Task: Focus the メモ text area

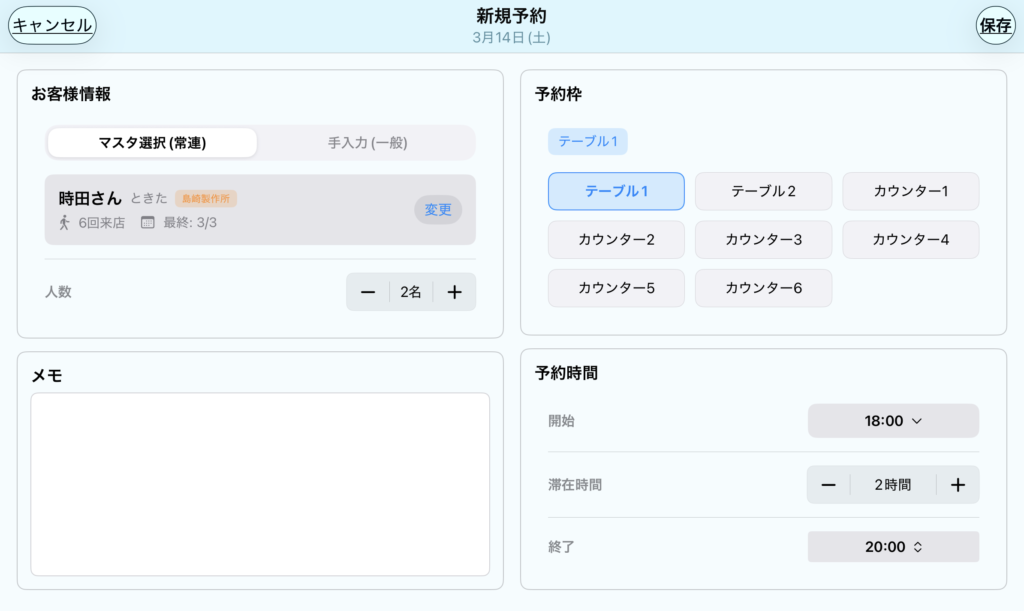Action: (x=260, y=484)
